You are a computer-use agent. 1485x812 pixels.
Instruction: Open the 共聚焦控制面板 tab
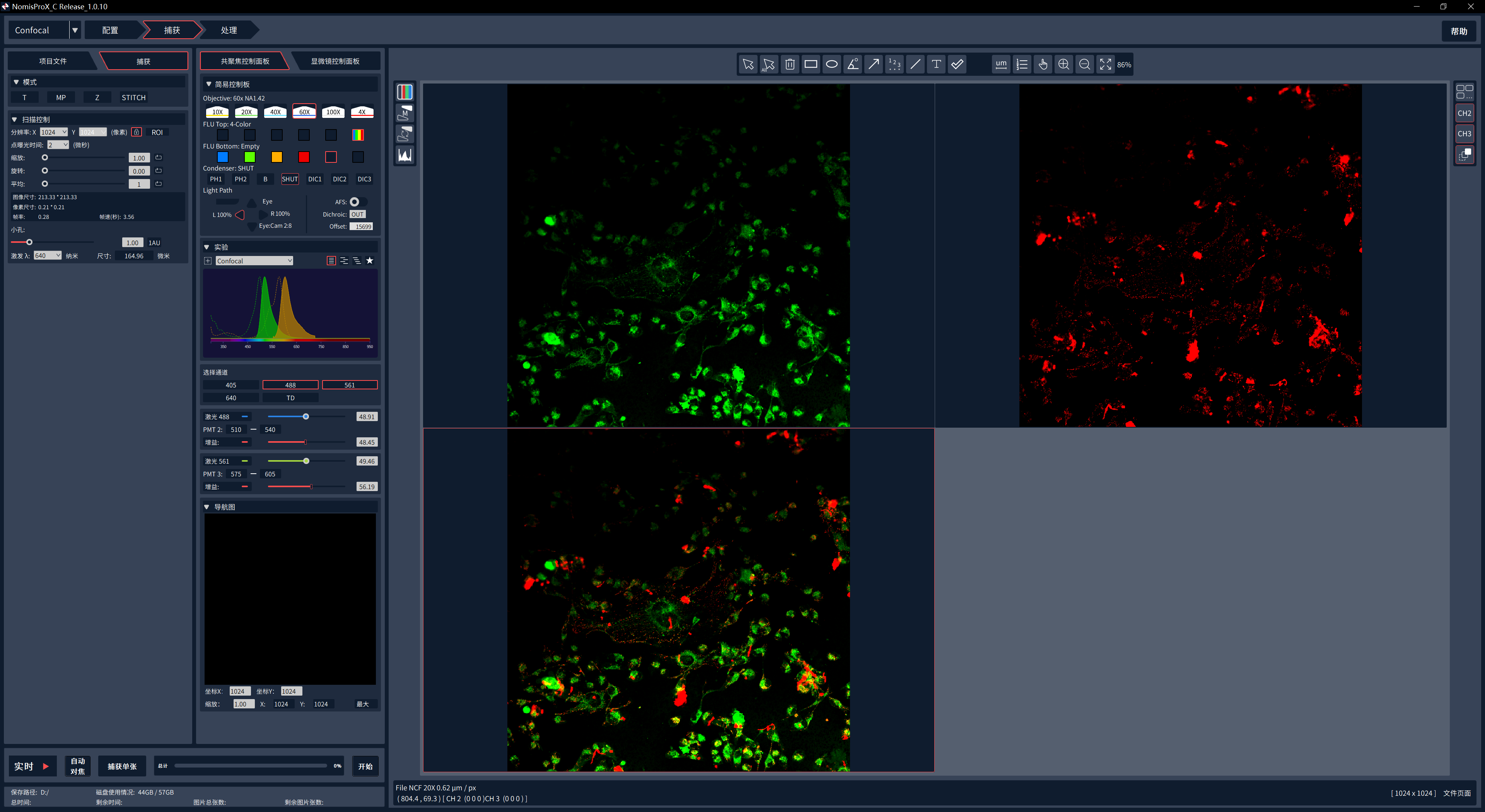click(x=245, y=61)
